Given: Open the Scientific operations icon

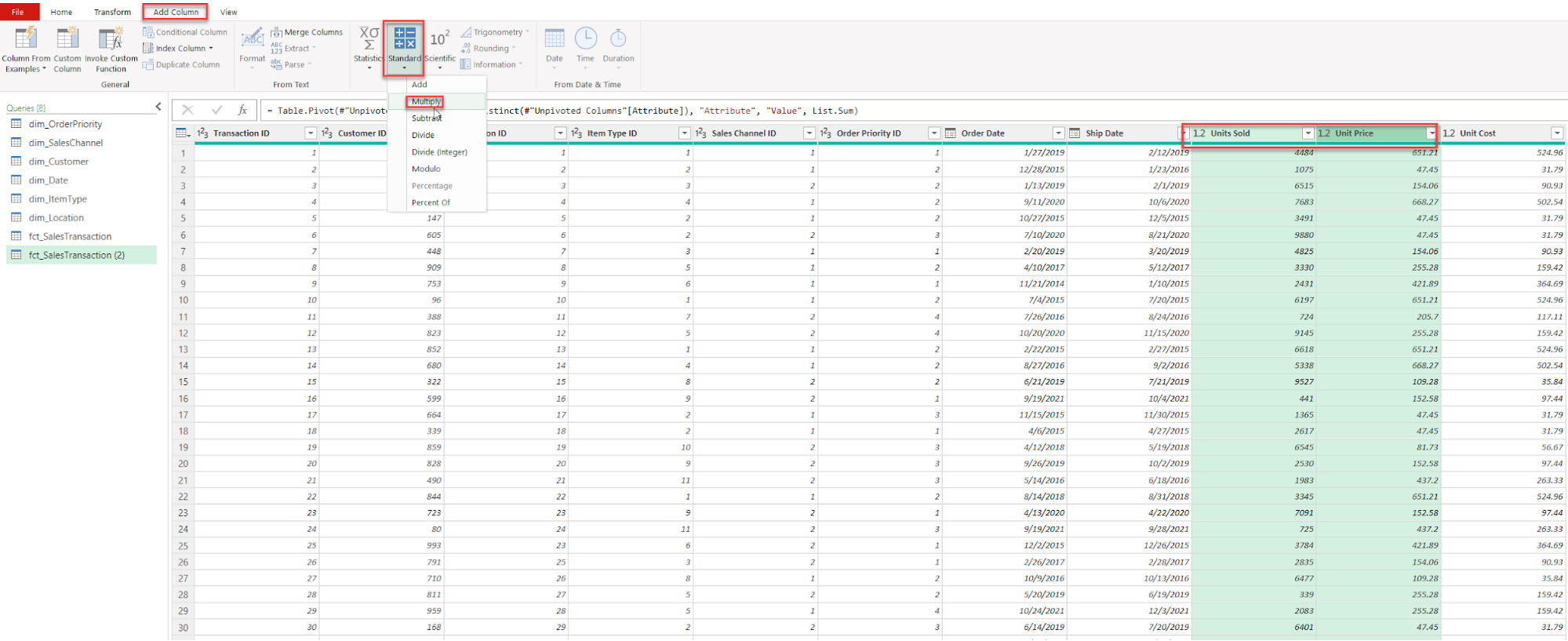Looking at the screenshot, I should pos(440,38).
